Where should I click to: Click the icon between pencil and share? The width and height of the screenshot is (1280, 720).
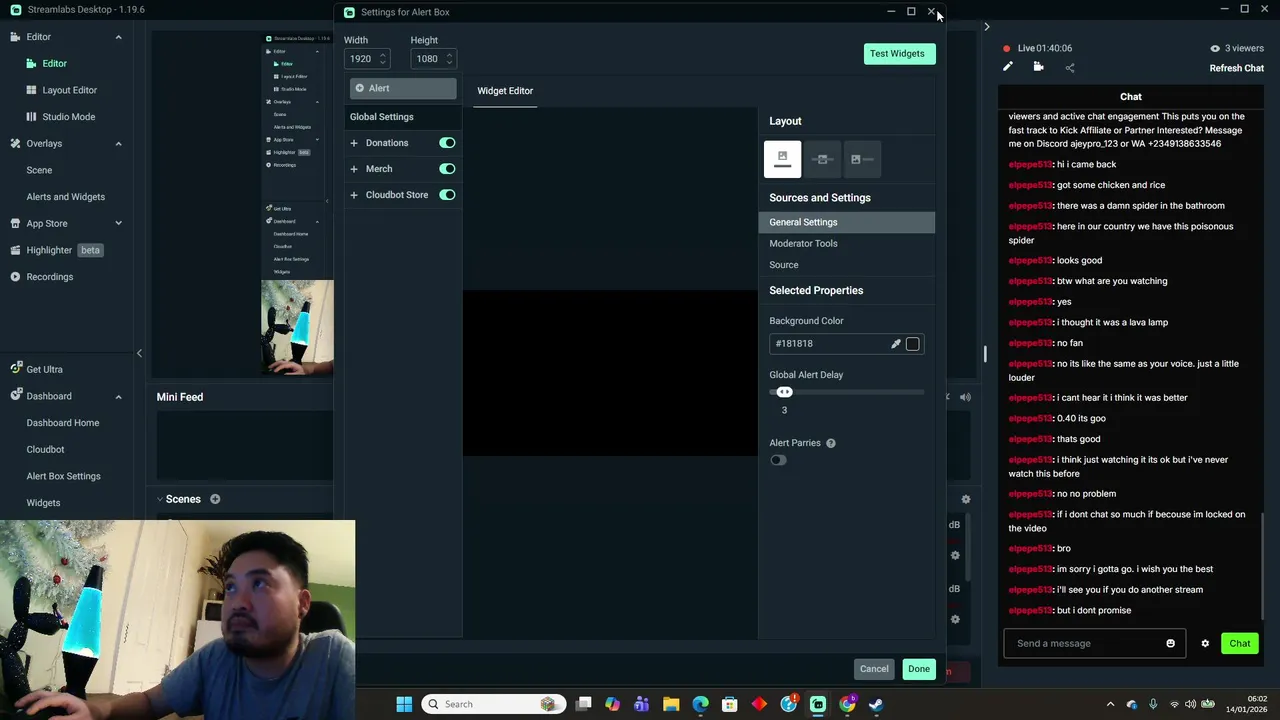pyautogui.click(x=1038, y=67)
